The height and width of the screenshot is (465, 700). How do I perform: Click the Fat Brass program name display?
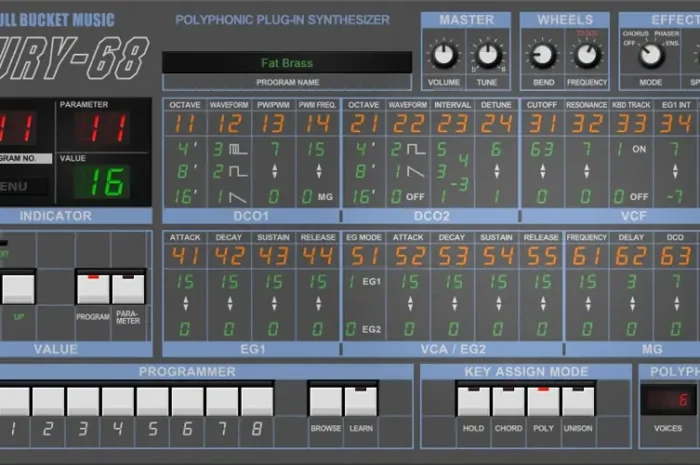point(287,63)
